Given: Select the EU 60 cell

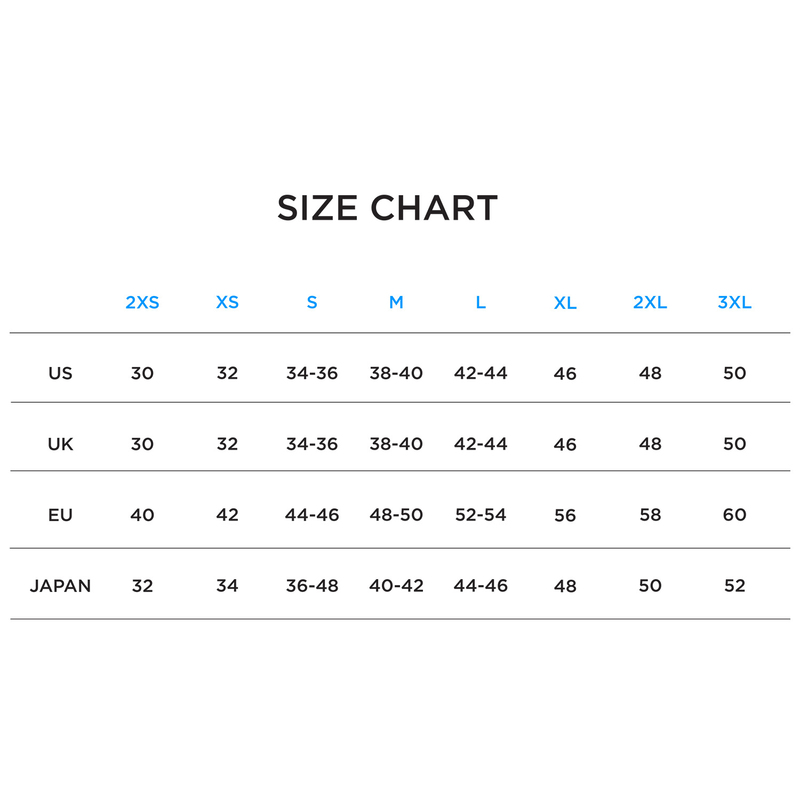Looking at the screenshot, I should tap(734, 515).
